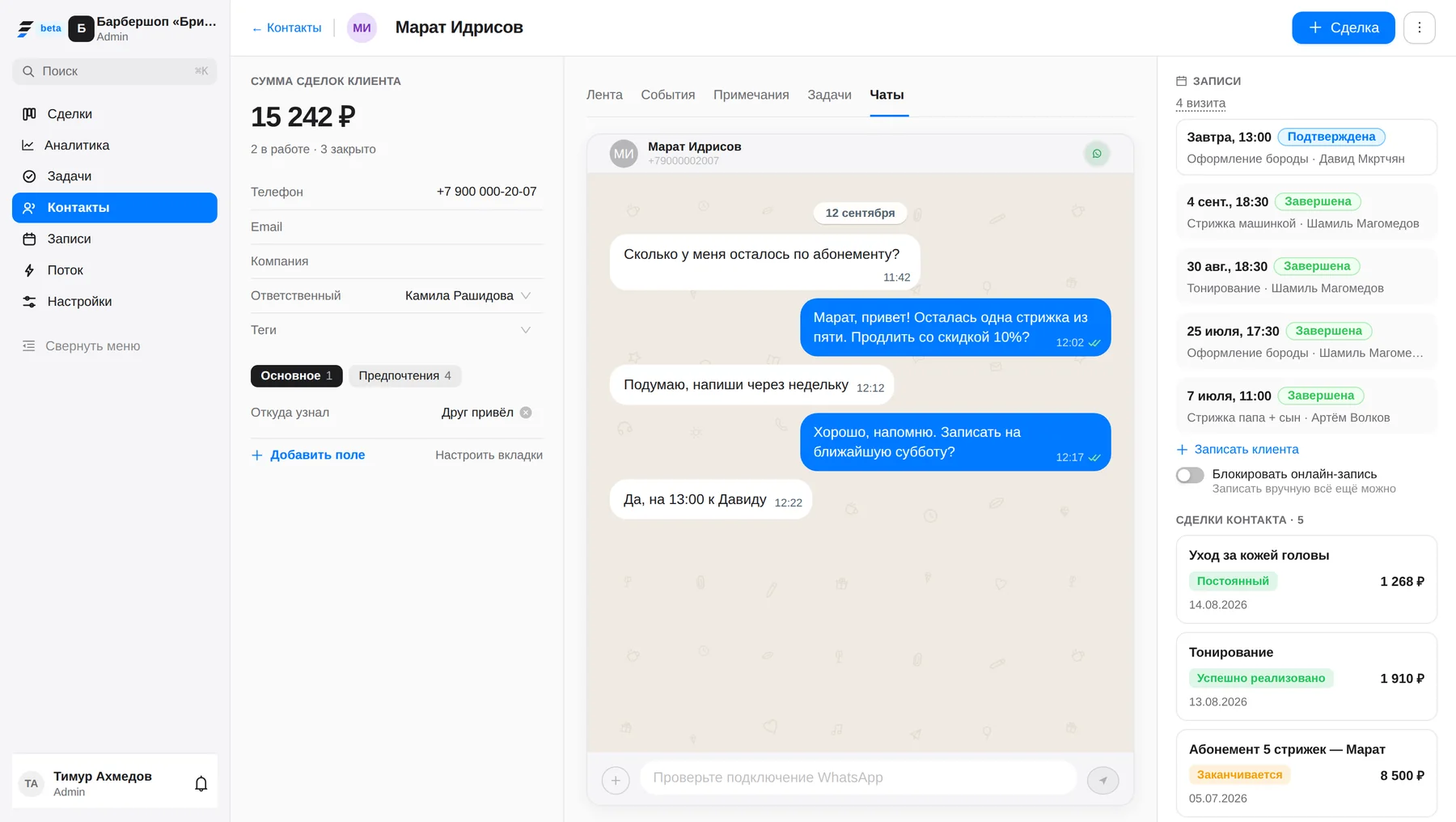The width and height of the screenshot is (1456, 822).
Task: Go to Задачи in the sidebar
Action: coord(114,176)
